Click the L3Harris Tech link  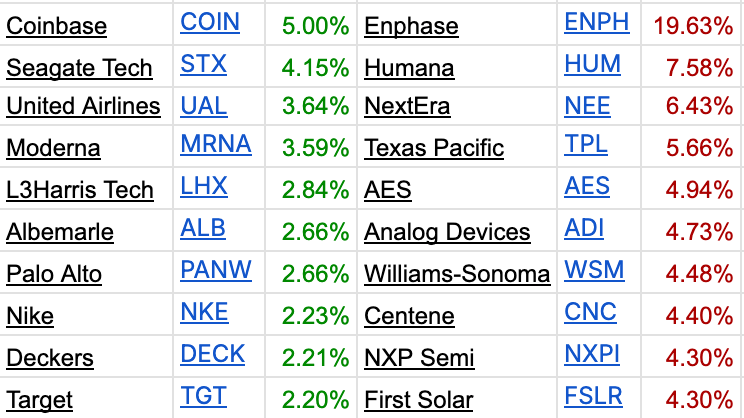click(80, 190)
